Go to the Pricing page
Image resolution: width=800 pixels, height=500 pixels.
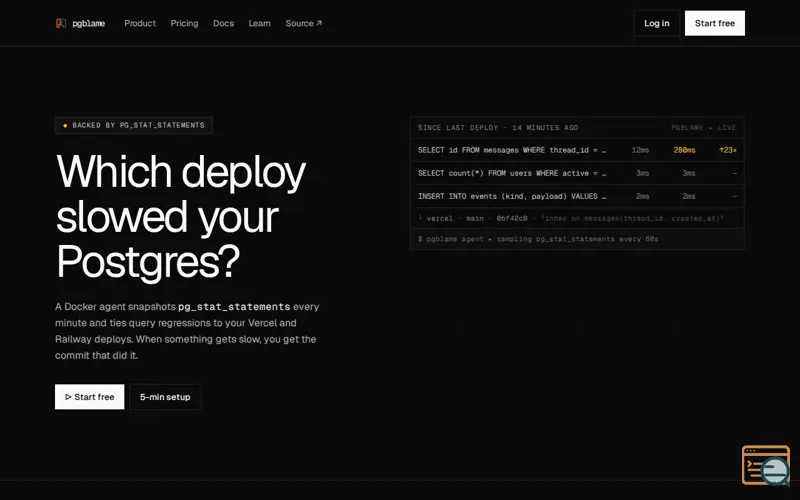pyautogui.click(x=184, y=23)
